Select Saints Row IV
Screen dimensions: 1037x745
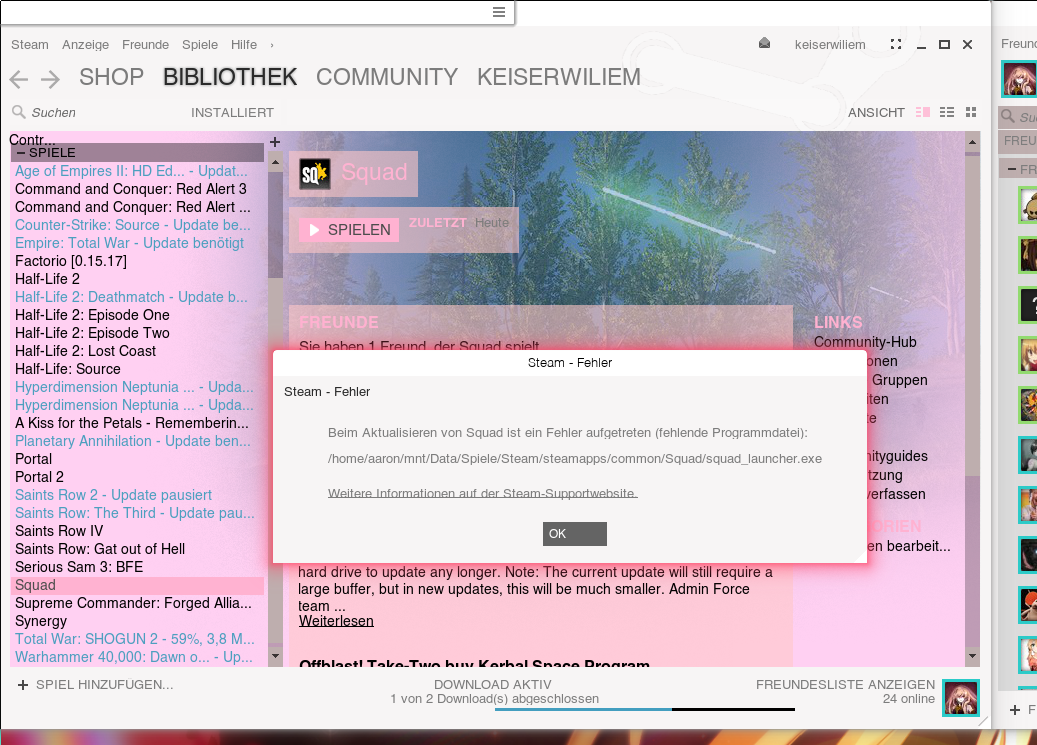[138, 531]
